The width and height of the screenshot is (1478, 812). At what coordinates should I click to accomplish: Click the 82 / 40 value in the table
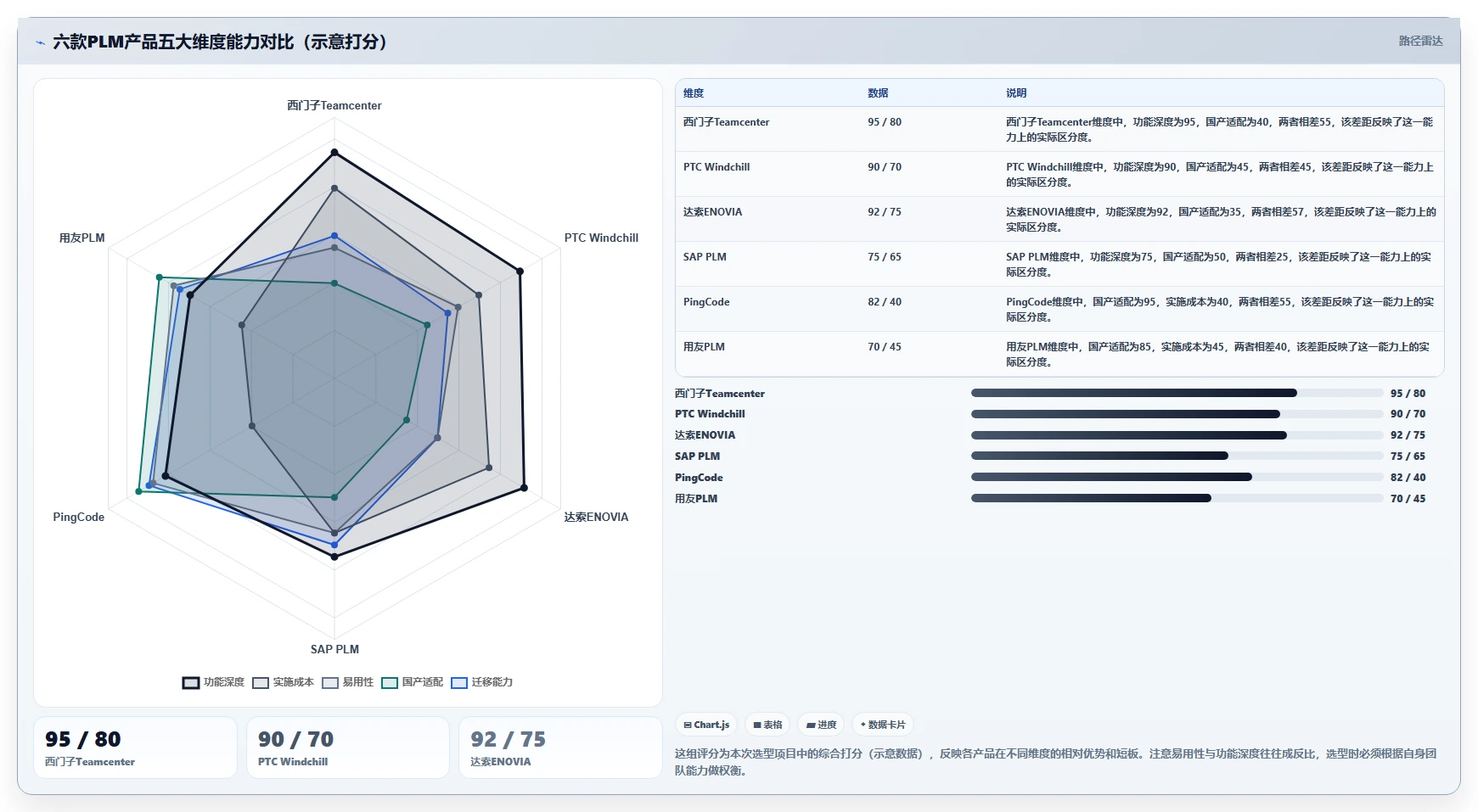885,302
